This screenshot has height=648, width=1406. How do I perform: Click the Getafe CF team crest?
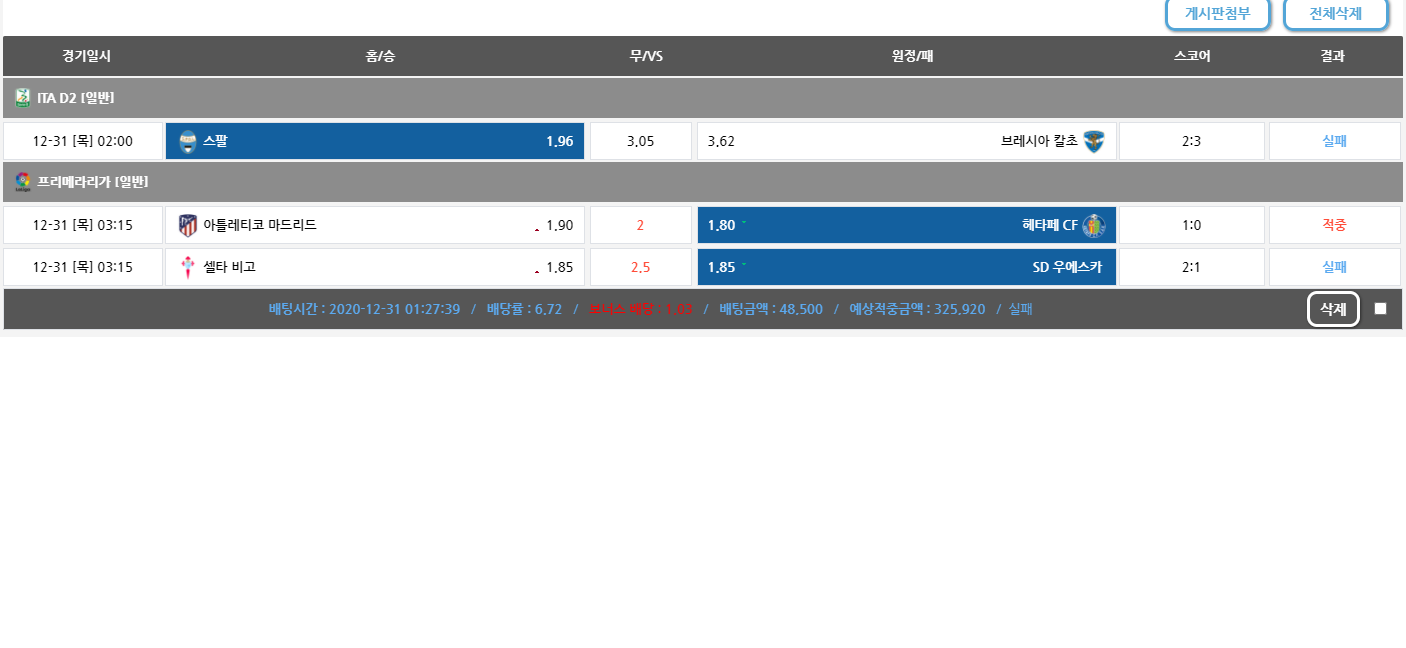[1094, 226]
